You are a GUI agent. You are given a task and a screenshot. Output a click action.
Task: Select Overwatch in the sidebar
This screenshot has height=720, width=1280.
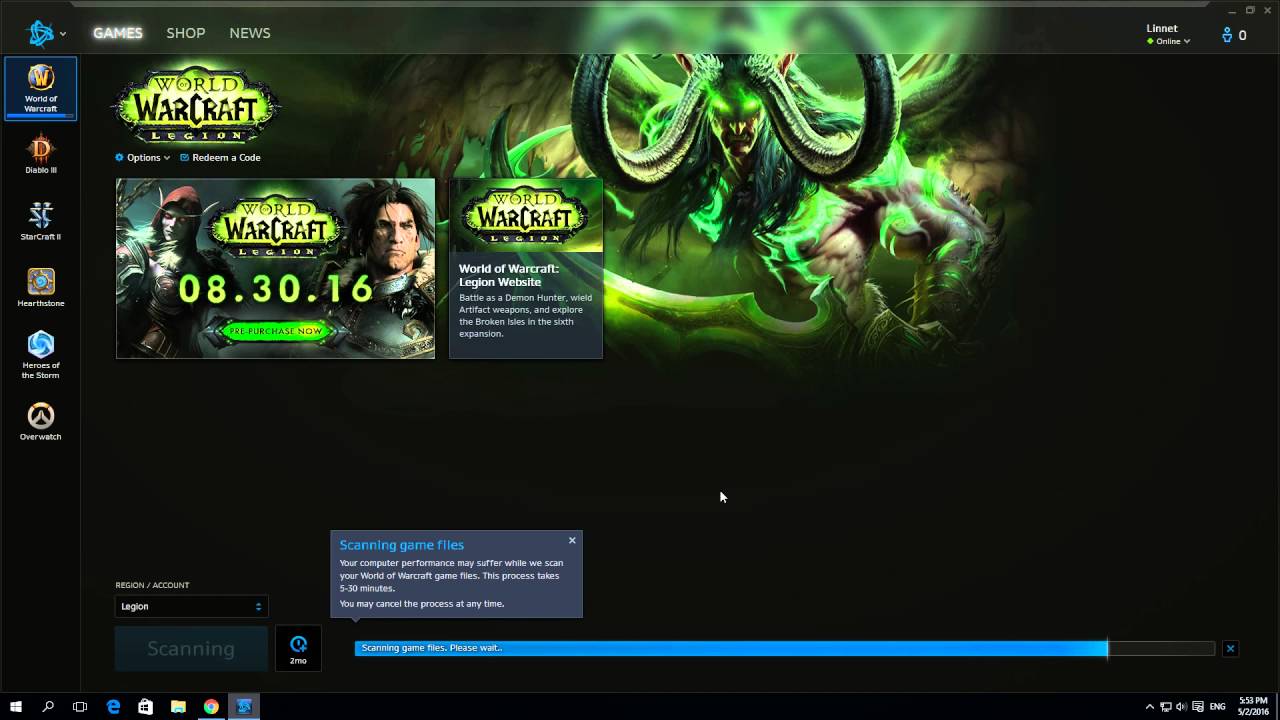[41, 422]
